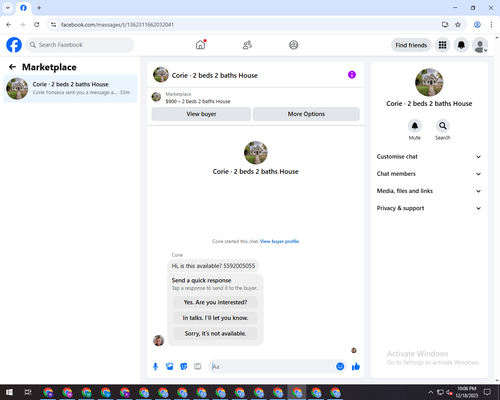Show hidden system tray icons

pos(431,392)
